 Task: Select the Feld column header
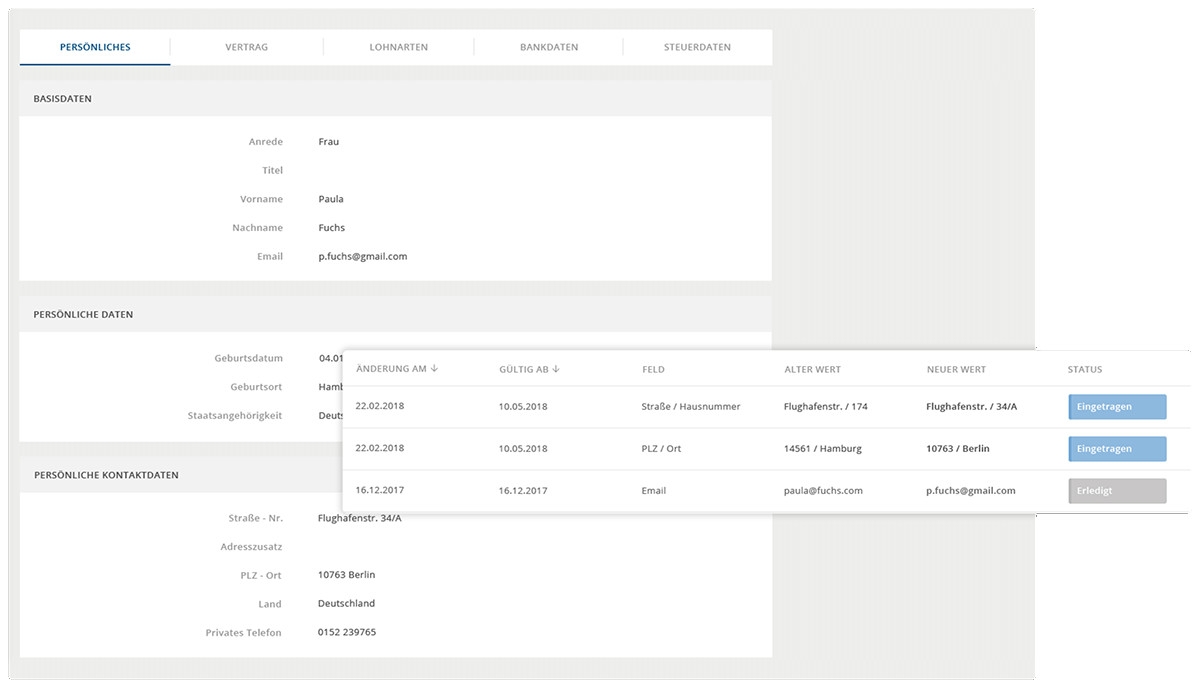pyautogui.click(x=653, y=370)
